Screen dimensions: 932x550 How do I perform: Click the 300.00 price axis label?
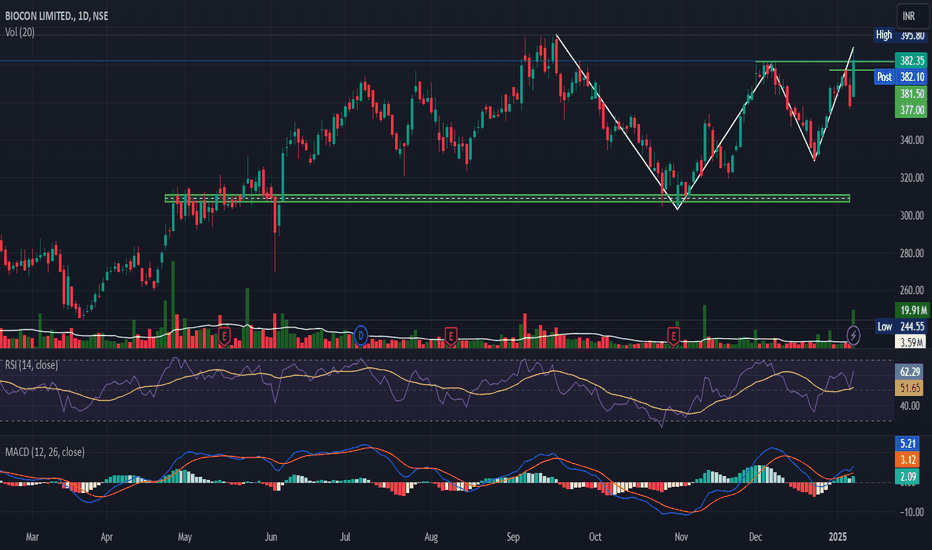[x=911, y=216]
